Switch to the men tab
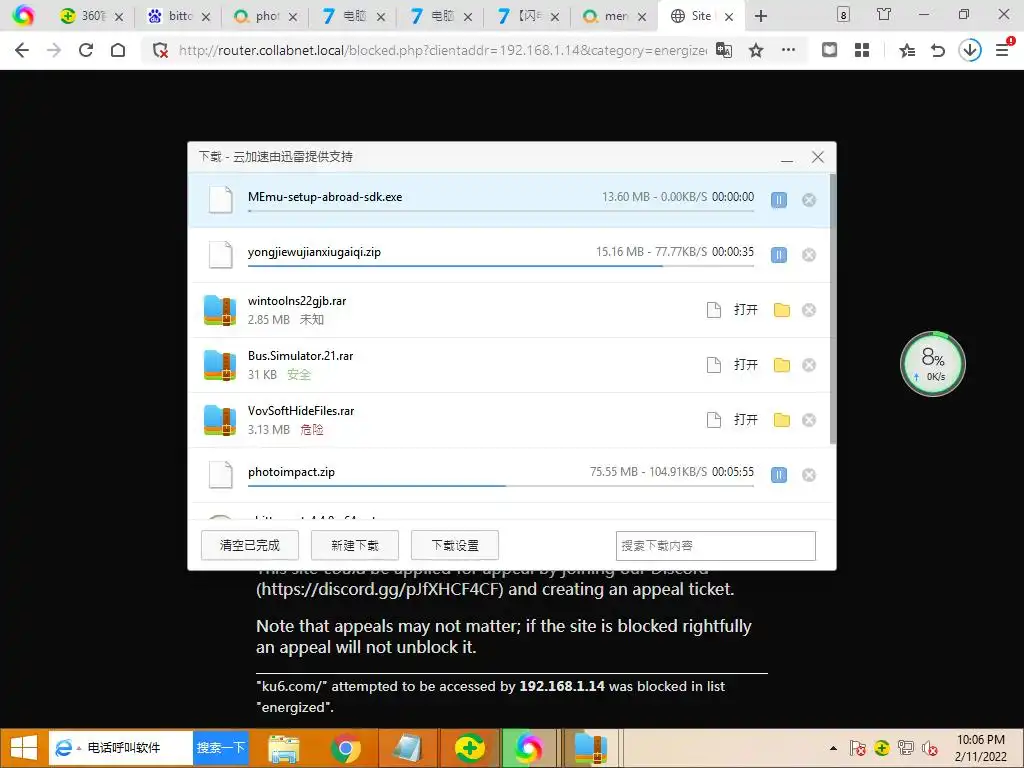This screenshot has width=1024, height=768. 614,16
